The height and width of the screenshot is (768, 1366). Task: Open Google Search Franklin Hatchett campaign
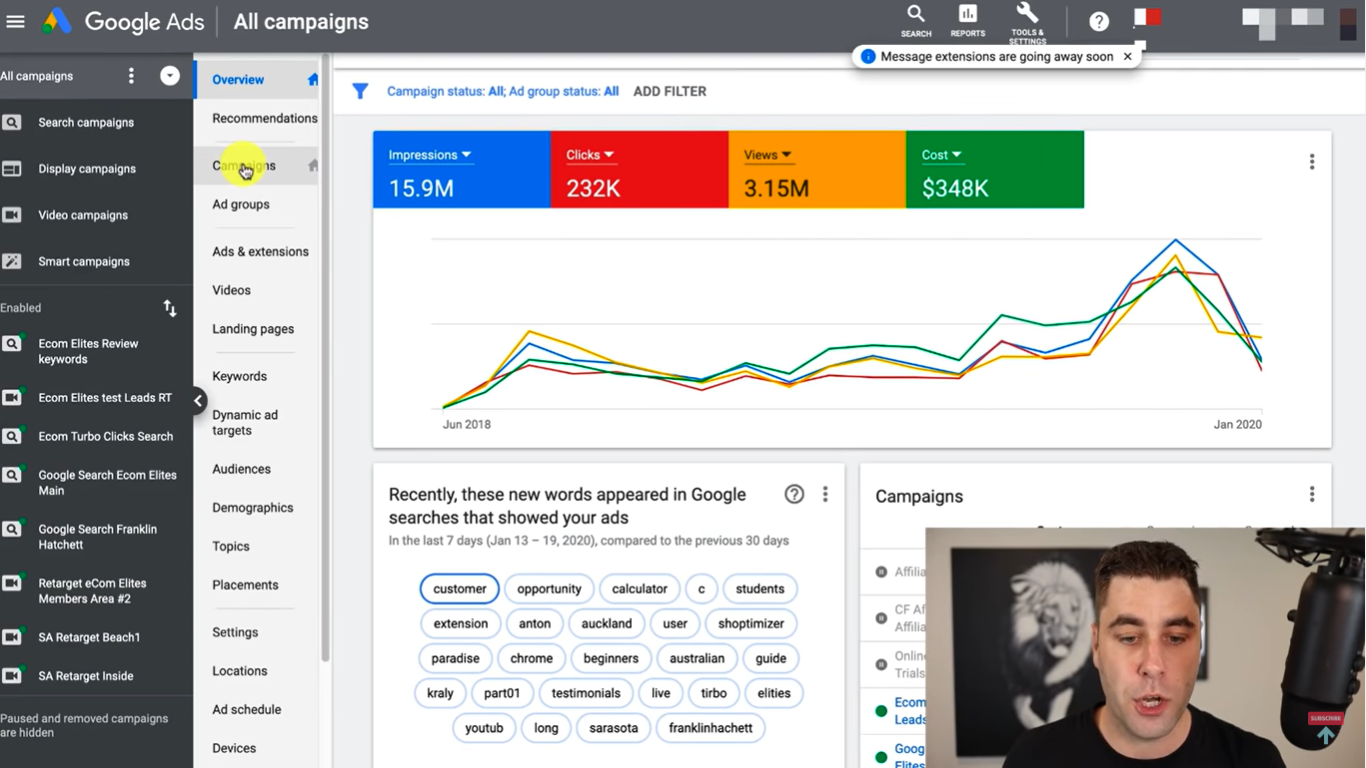click(x=96, y=537)
